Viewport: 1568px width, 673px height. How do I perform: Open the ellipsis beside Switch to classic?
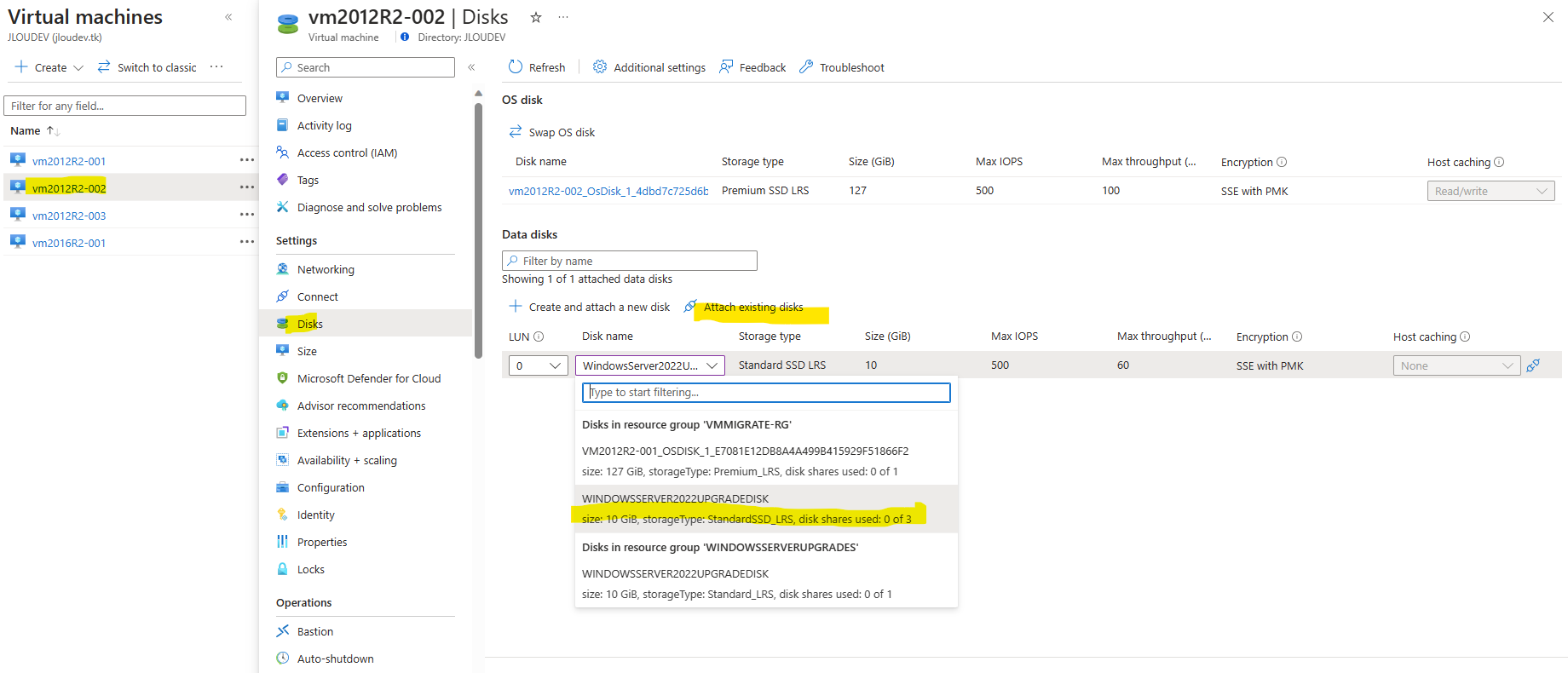point(216,66)
